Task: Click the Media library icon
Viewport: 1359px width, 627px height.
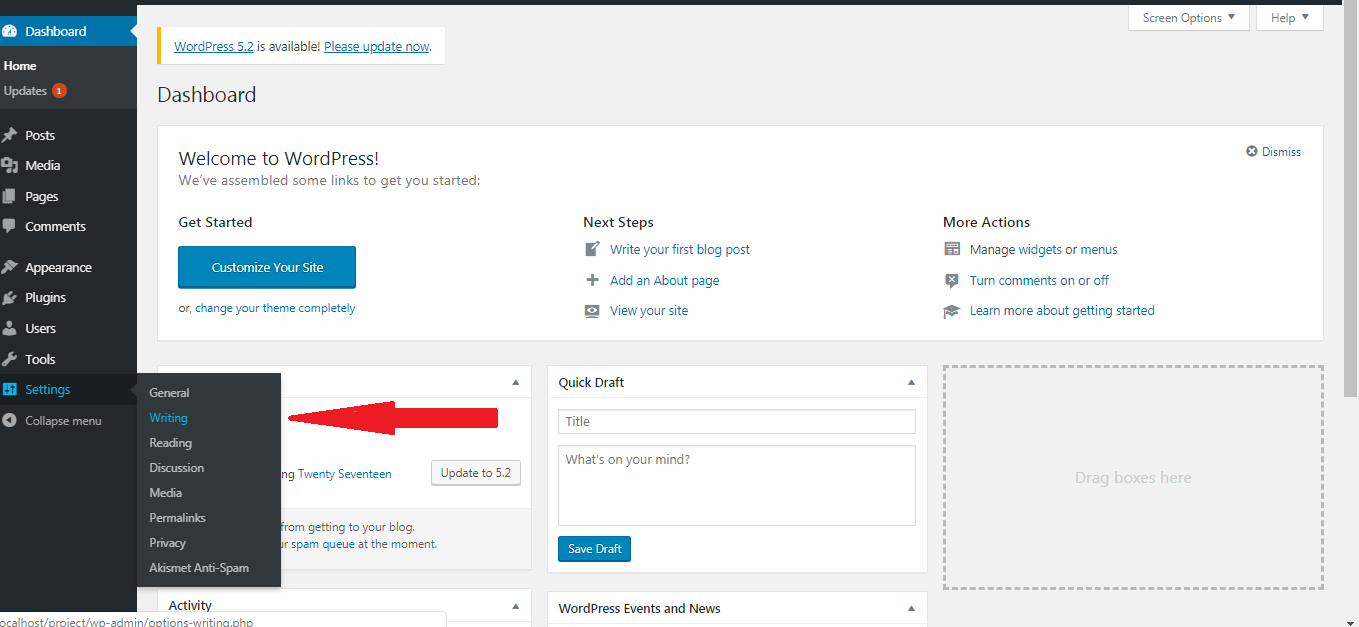Action: point(9,165)
